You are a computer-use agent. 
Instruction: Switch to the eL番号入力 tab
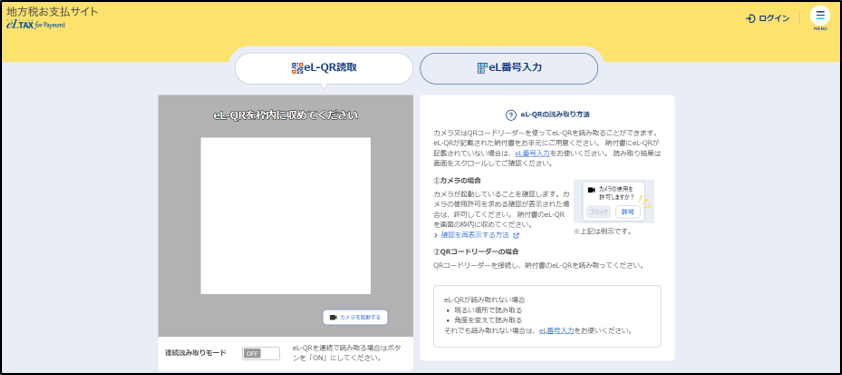coord(509,68)
